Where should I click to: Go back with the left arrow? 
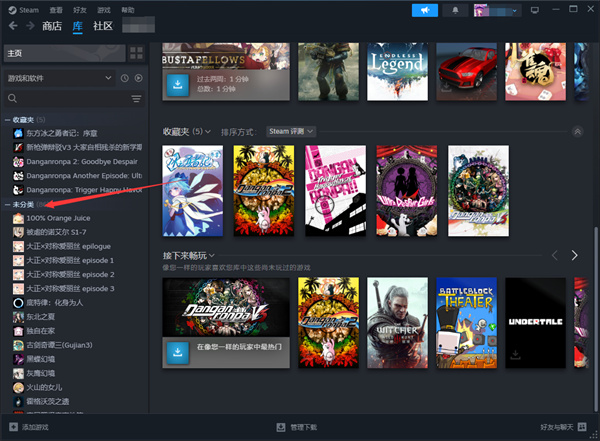point(13,26)
